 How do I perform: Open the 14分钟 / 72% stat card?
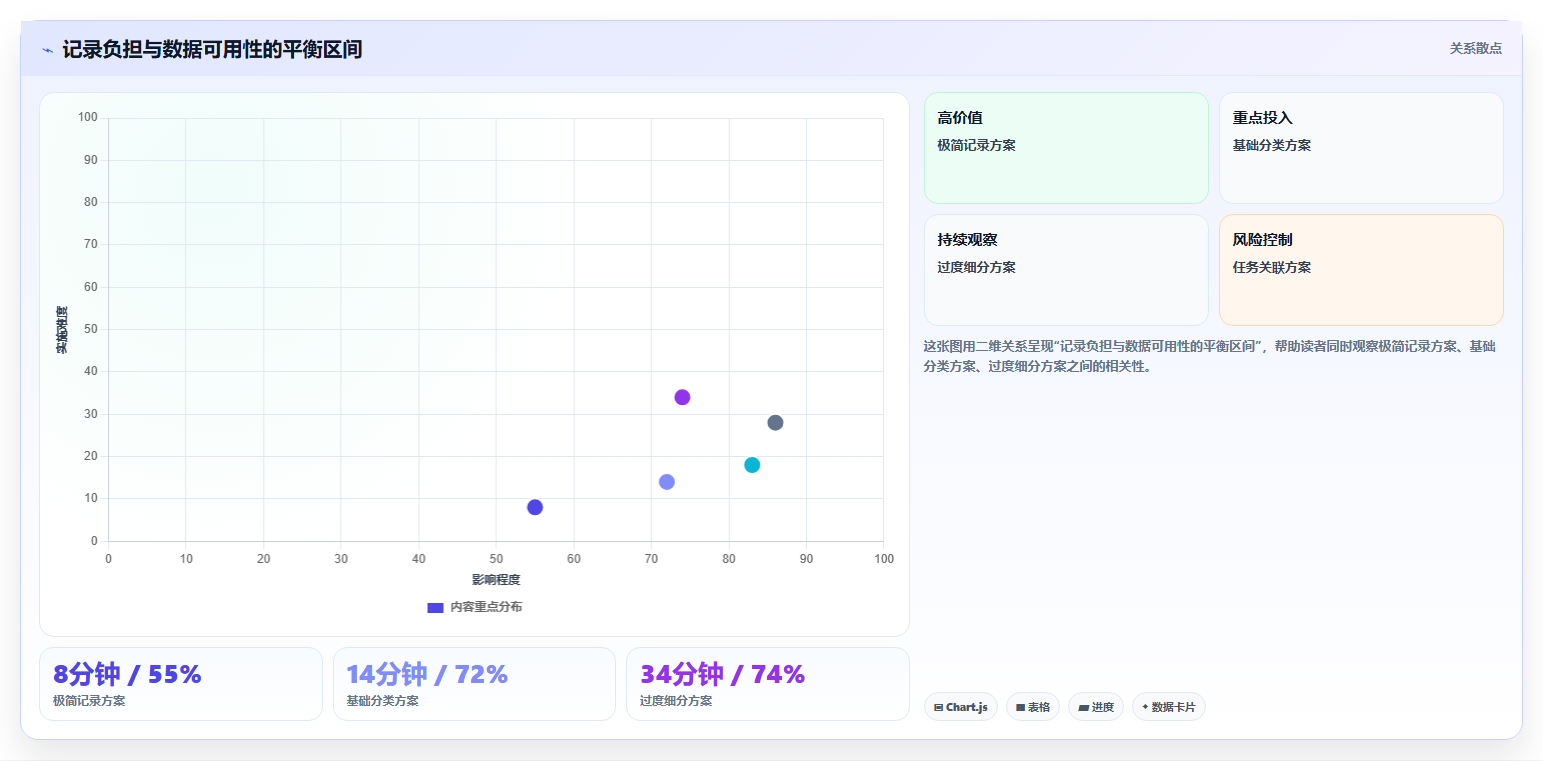click(x=474, y=684)
